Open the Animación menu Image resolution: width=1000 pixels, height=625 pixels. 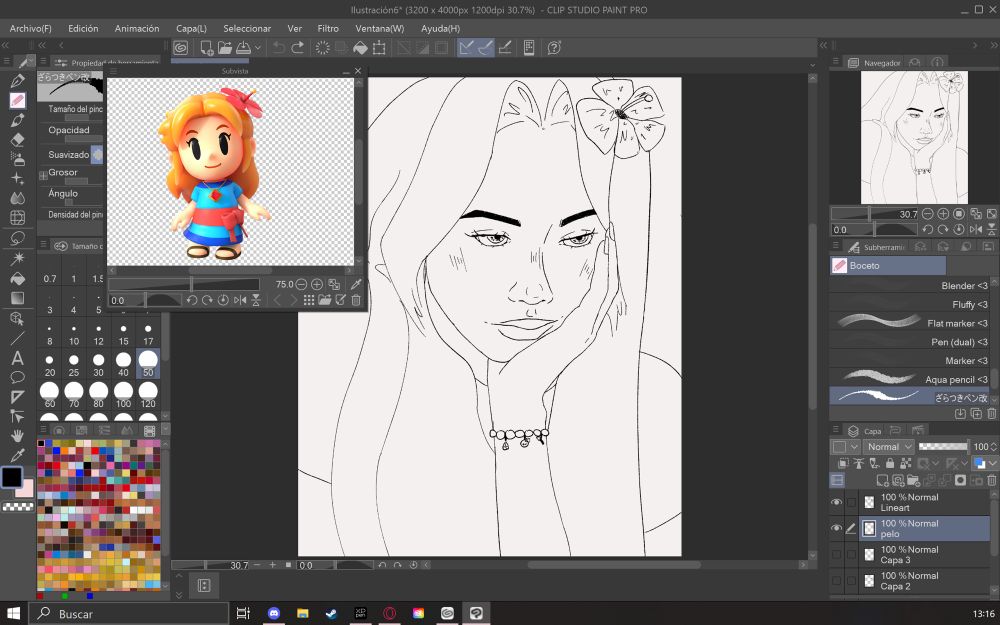137,29
